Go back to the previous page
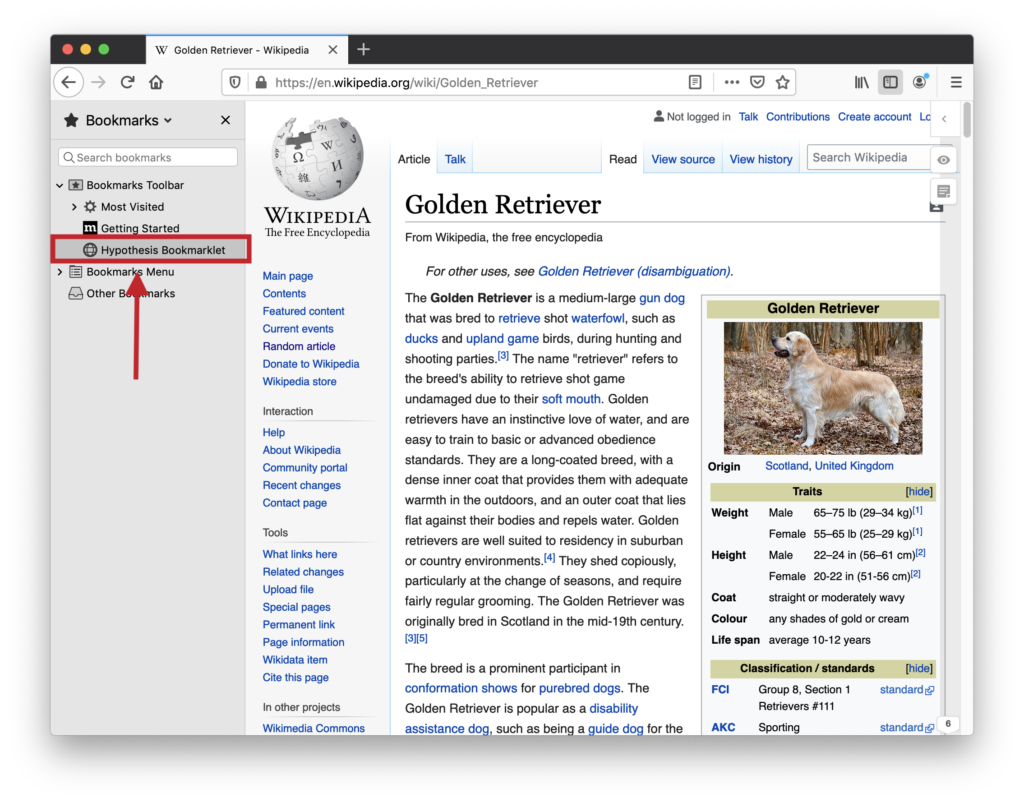 (69, 82)
